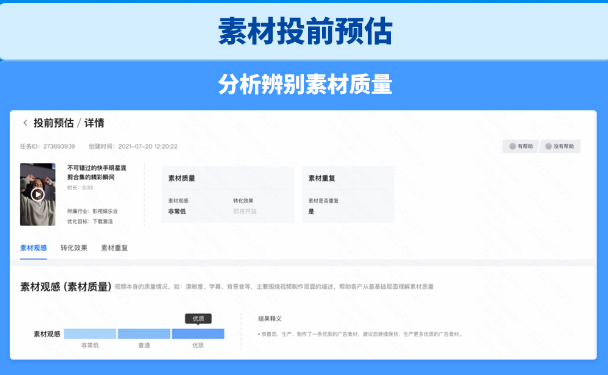Click the 详情 breadcrumb text

click(94, 123)
